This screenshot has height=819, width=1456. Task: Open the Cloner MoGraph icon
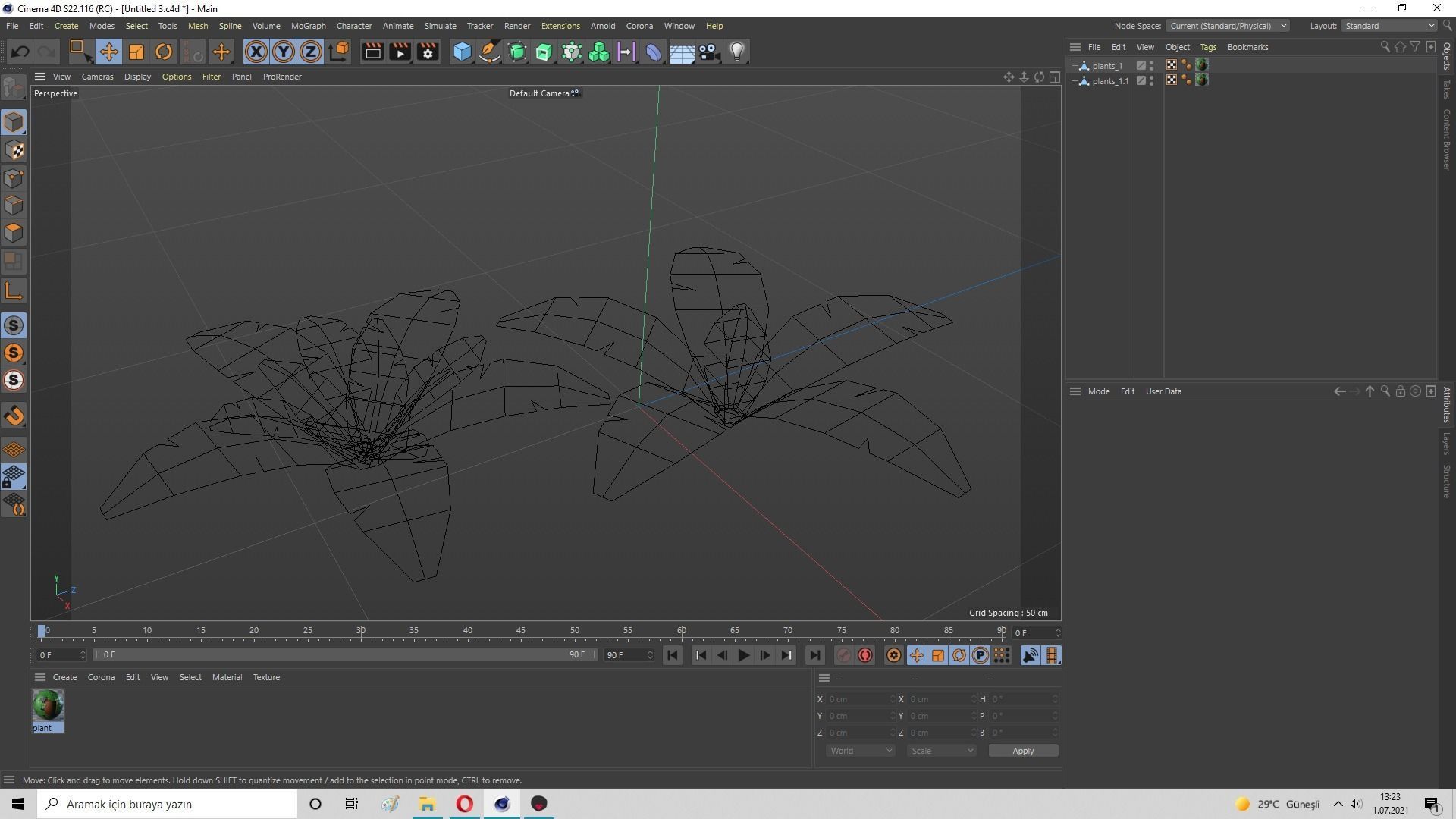click(x=599, y=52)
